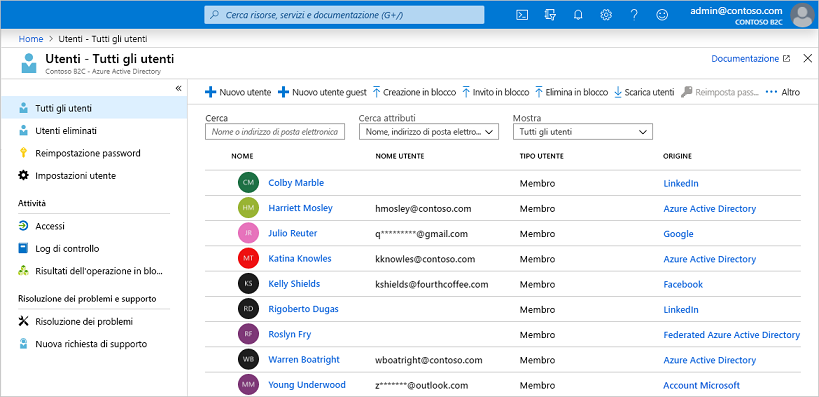
Task: Click ORIGINE column header
Action: coord(677,156)
